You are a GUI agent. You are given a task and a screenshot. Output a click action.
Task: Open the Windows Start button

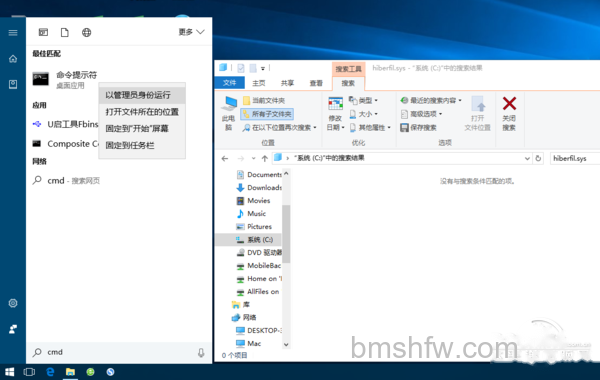(x=10, y=372)
